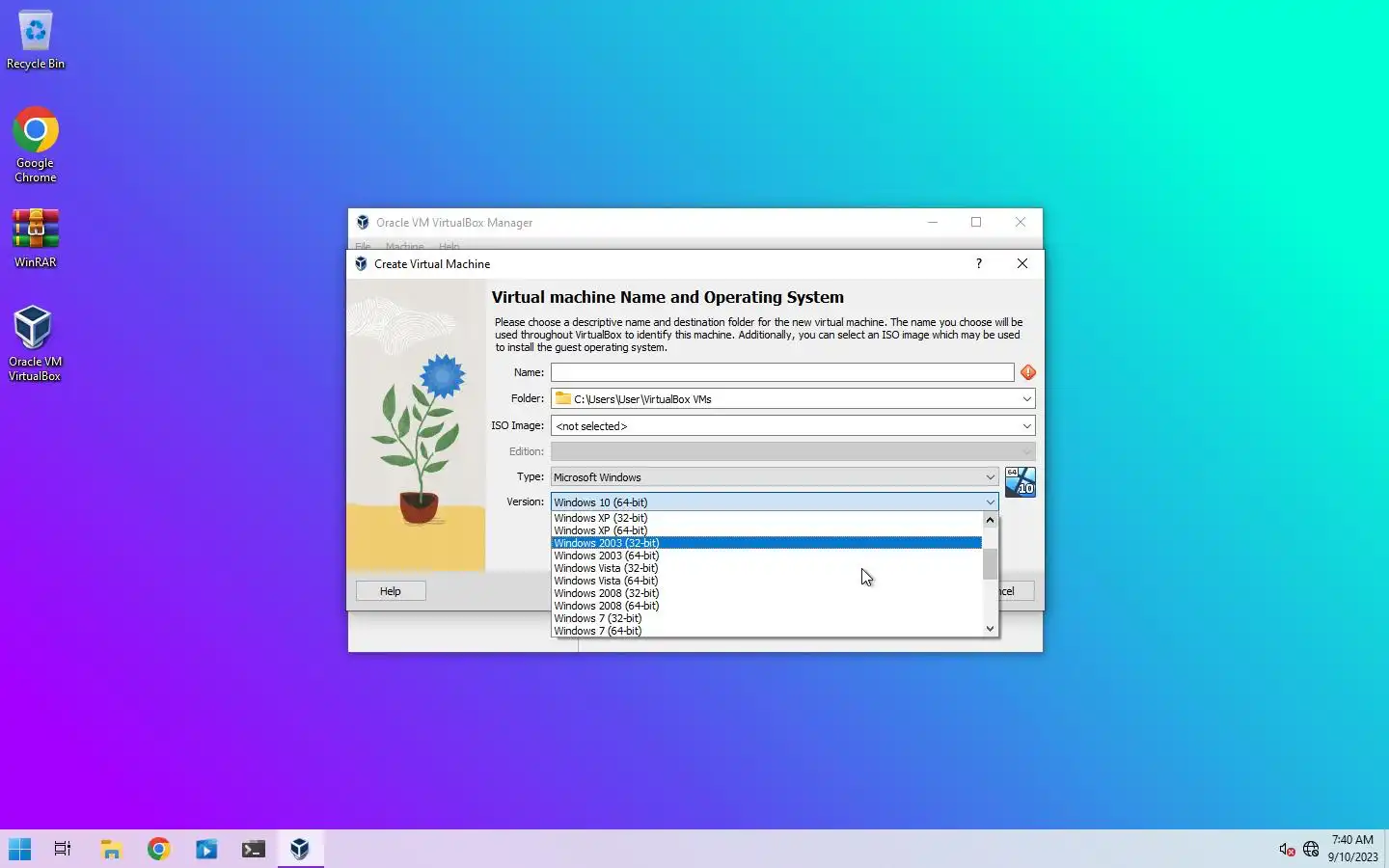The height and width of the screenshot is (868, 1389).
Task: Click the version list scroll-up arrow
Action: point(990,520)
